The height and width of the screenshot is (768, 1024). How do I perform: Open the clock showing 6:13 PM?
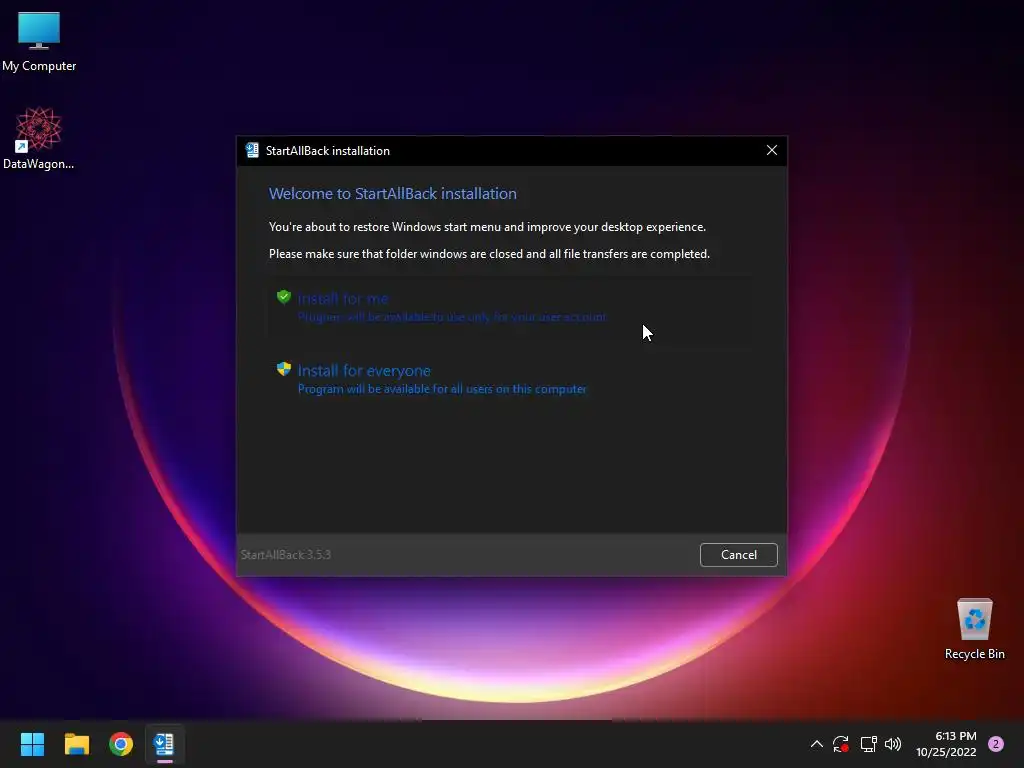pyautogui.click(x=946, y=744)
